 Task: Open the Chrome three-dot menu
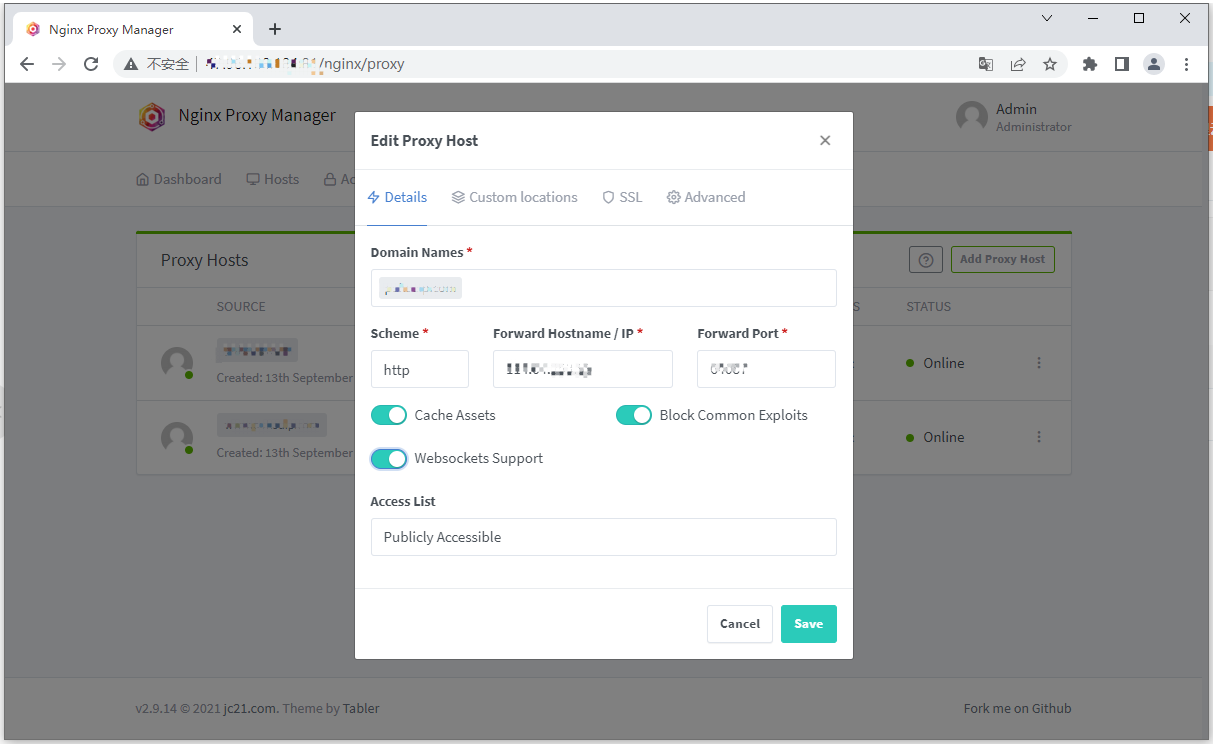tap(1186, 64)
